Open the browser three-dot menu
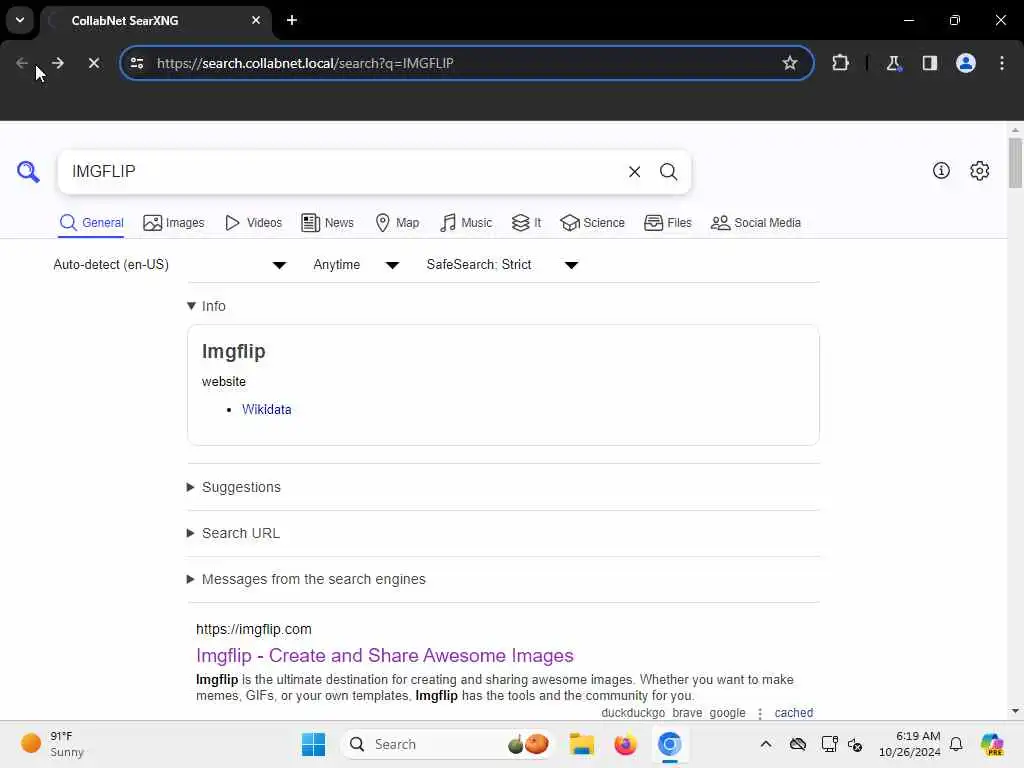 [1001, 63]
